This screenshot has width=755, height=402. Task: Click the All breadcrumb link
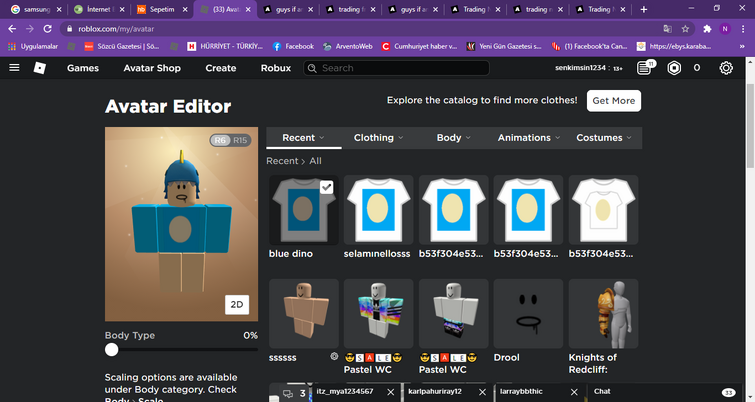coord(315,161)
